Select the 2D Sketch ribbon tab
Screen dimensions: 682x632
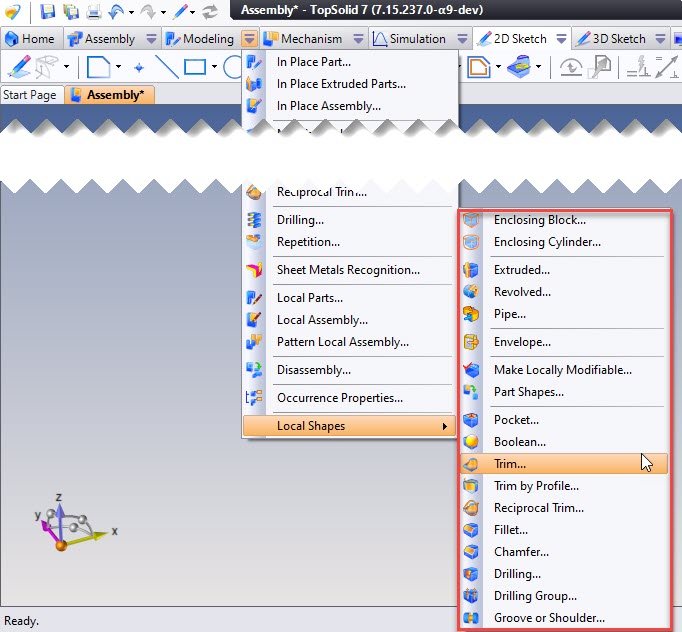point(512,39)
